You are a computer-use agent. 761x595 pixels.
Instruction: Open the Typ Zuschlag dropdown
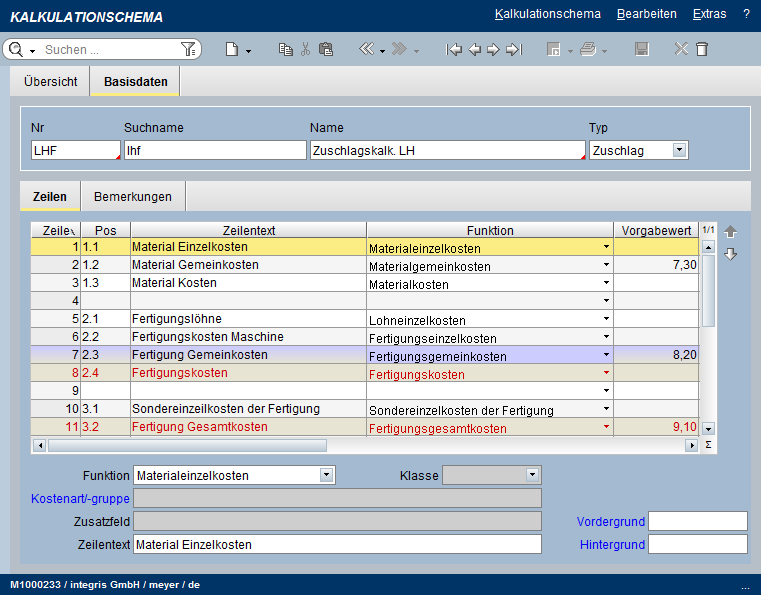click(679, 150)
